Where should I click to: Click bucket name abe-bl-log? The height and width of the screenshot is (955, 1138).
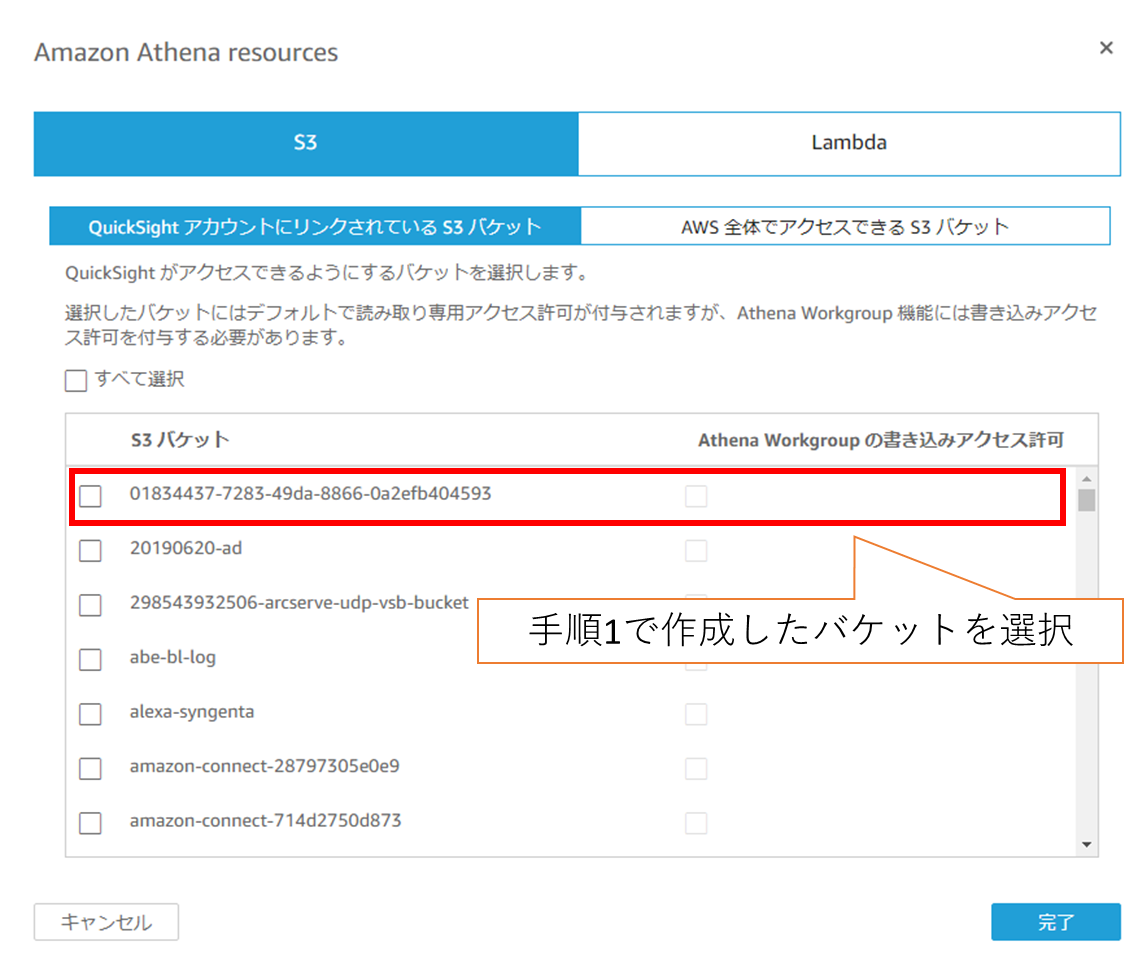[x=173, y=657]
